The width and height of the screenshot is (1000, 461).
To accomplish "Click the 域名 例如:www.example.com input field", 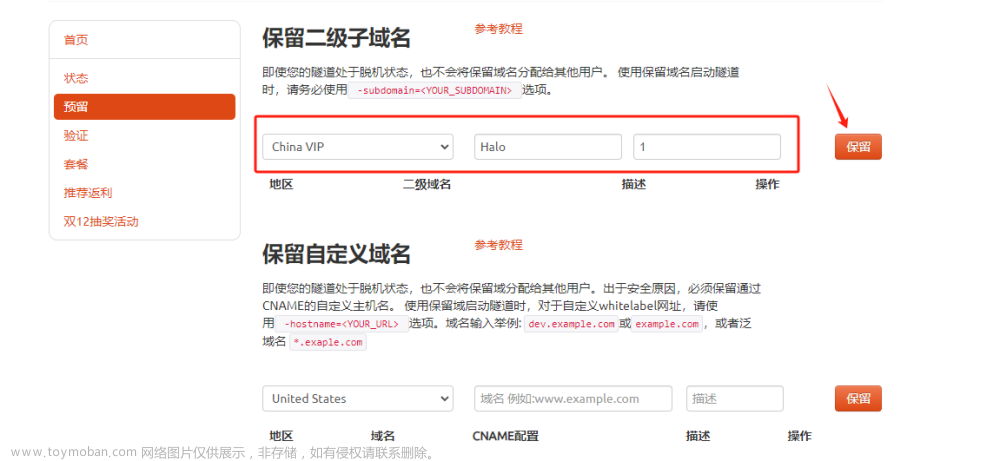I will [x=573, y=399].
